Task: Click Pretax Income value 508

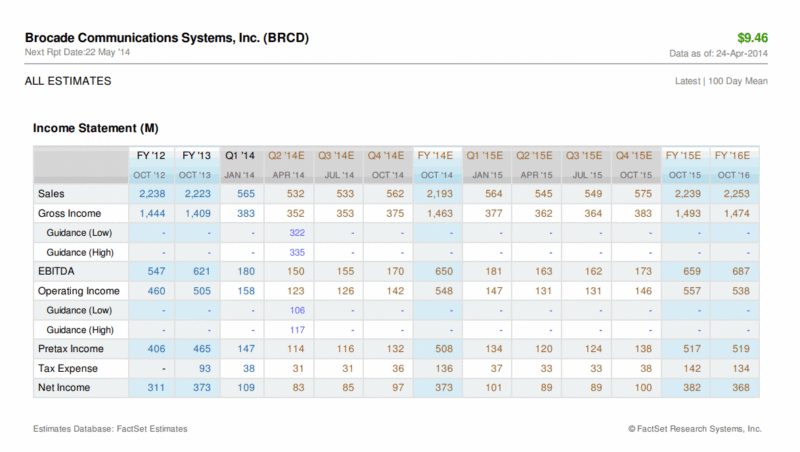Action: point(444,349)
